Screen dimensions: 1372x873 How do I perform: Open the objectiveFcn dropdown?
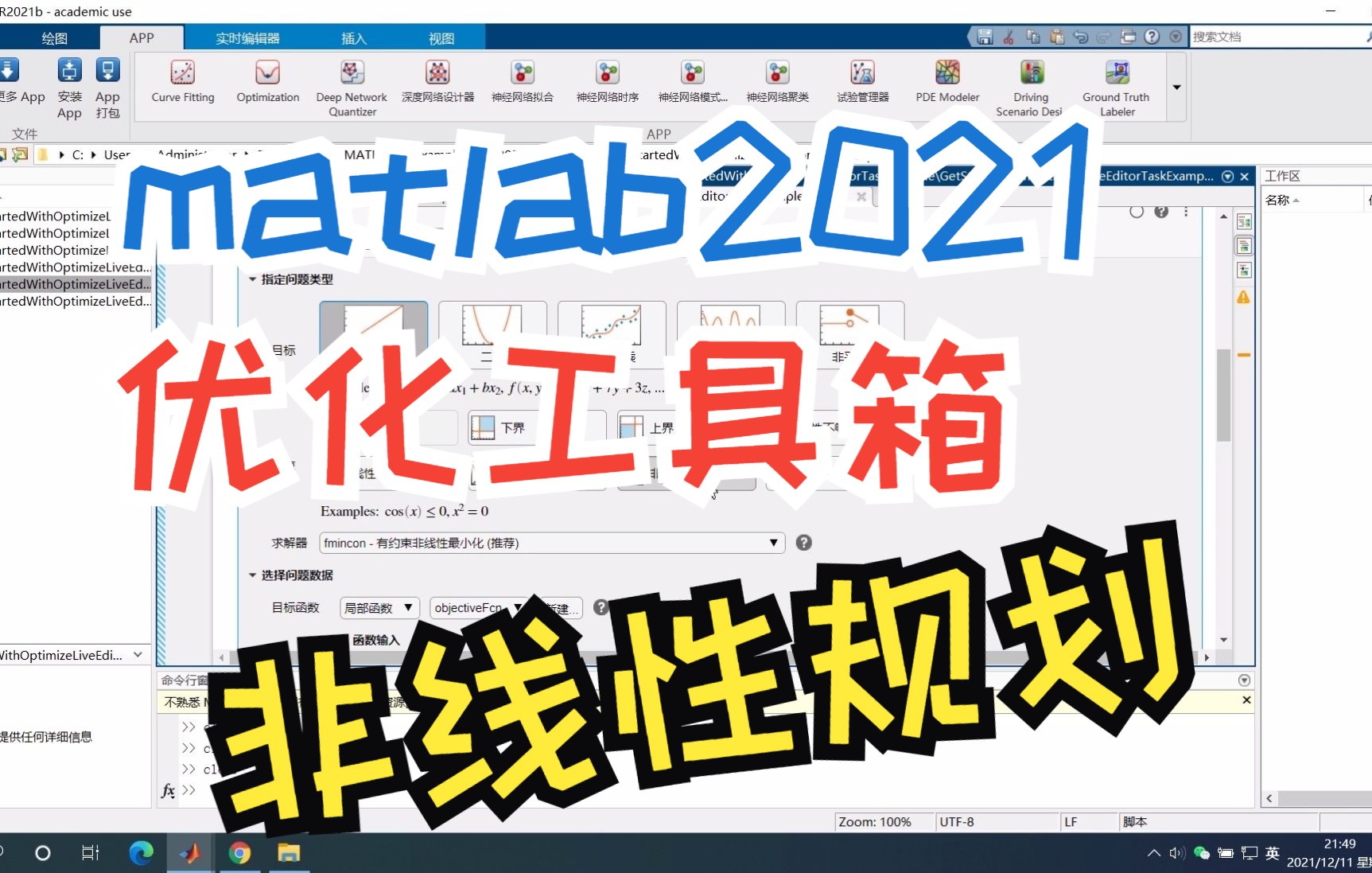pyautogui.click(x=477, y=608)
